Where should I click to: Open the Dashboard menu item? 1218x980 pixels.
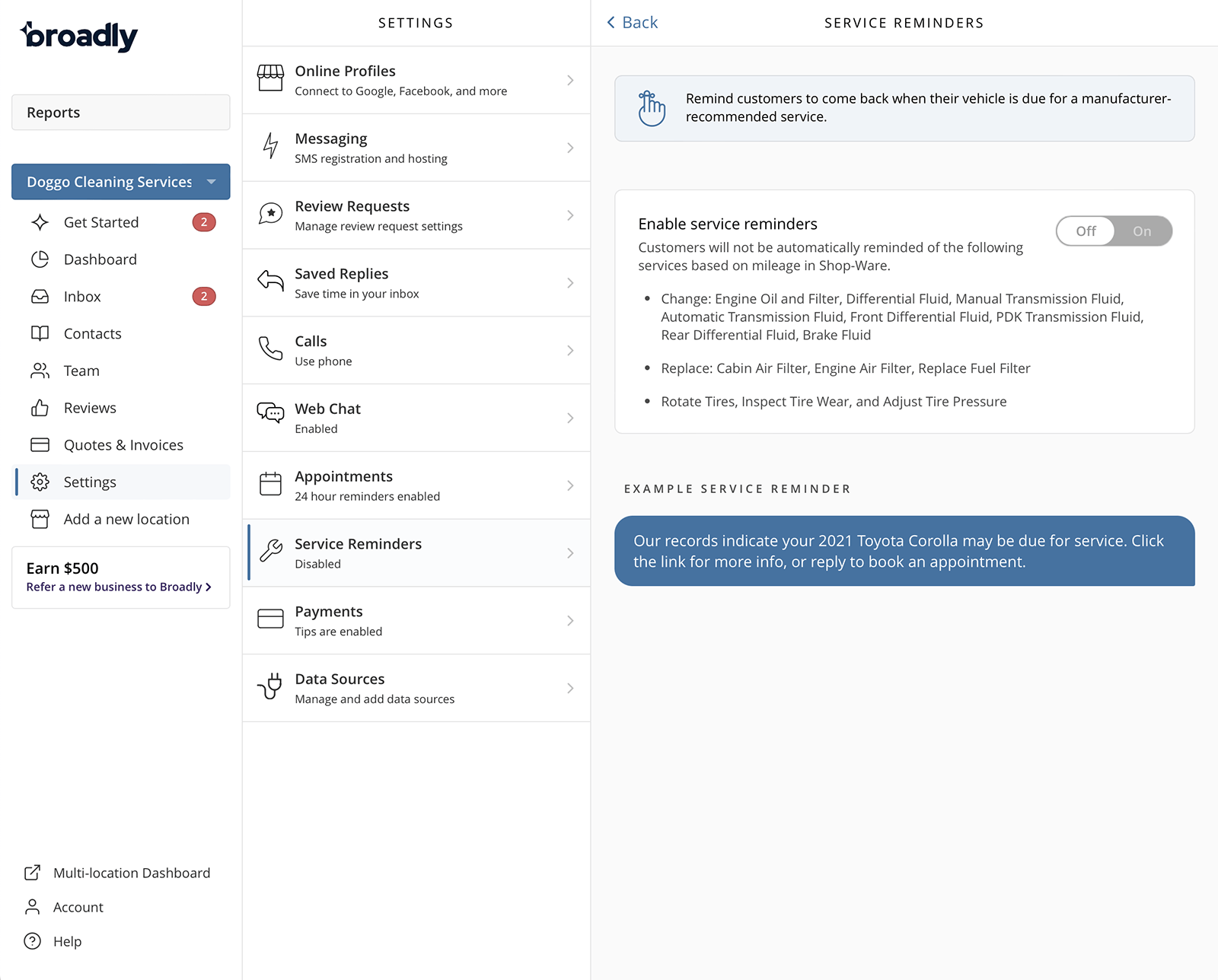123,259
